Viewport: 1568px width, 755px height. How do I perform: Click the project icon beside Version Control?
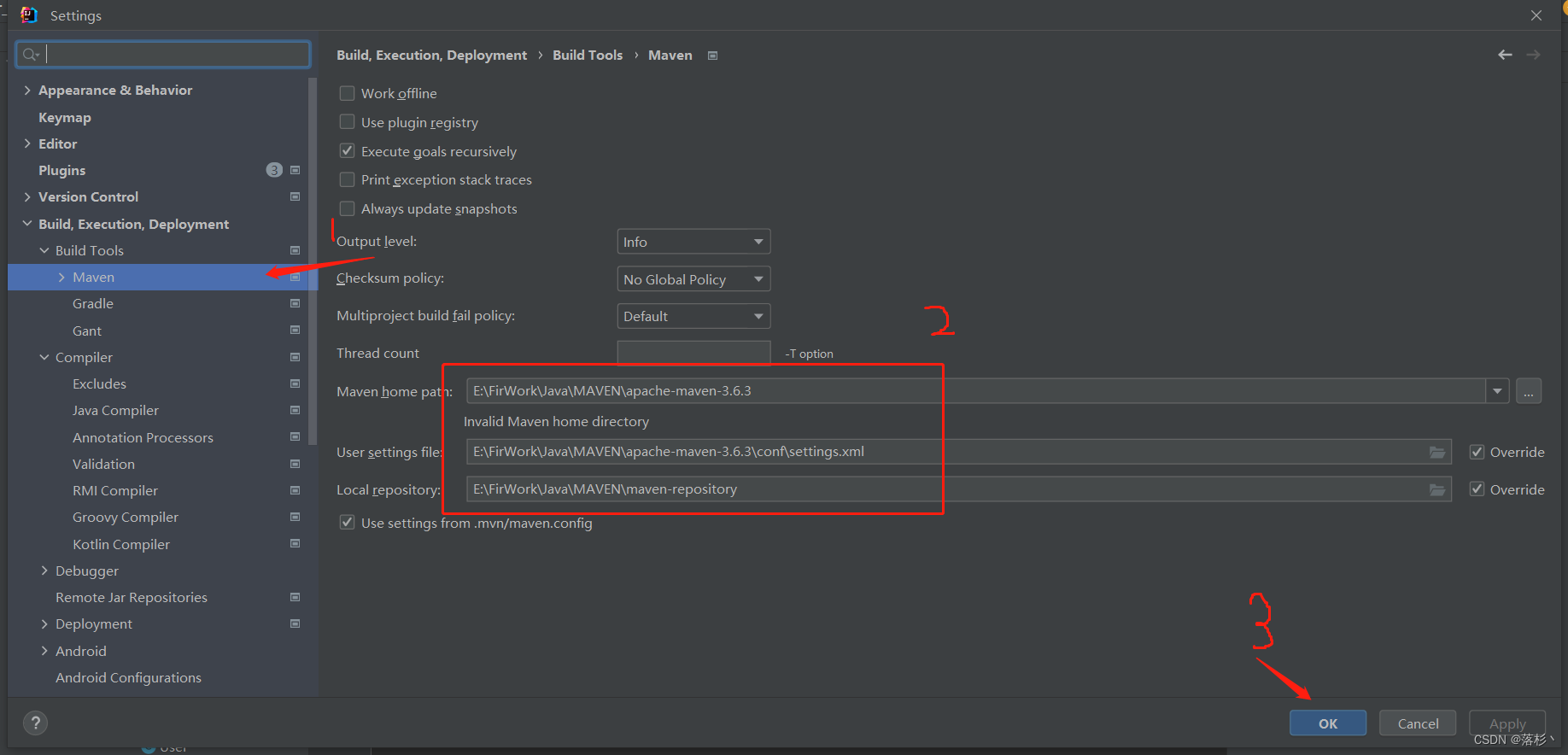295,196
